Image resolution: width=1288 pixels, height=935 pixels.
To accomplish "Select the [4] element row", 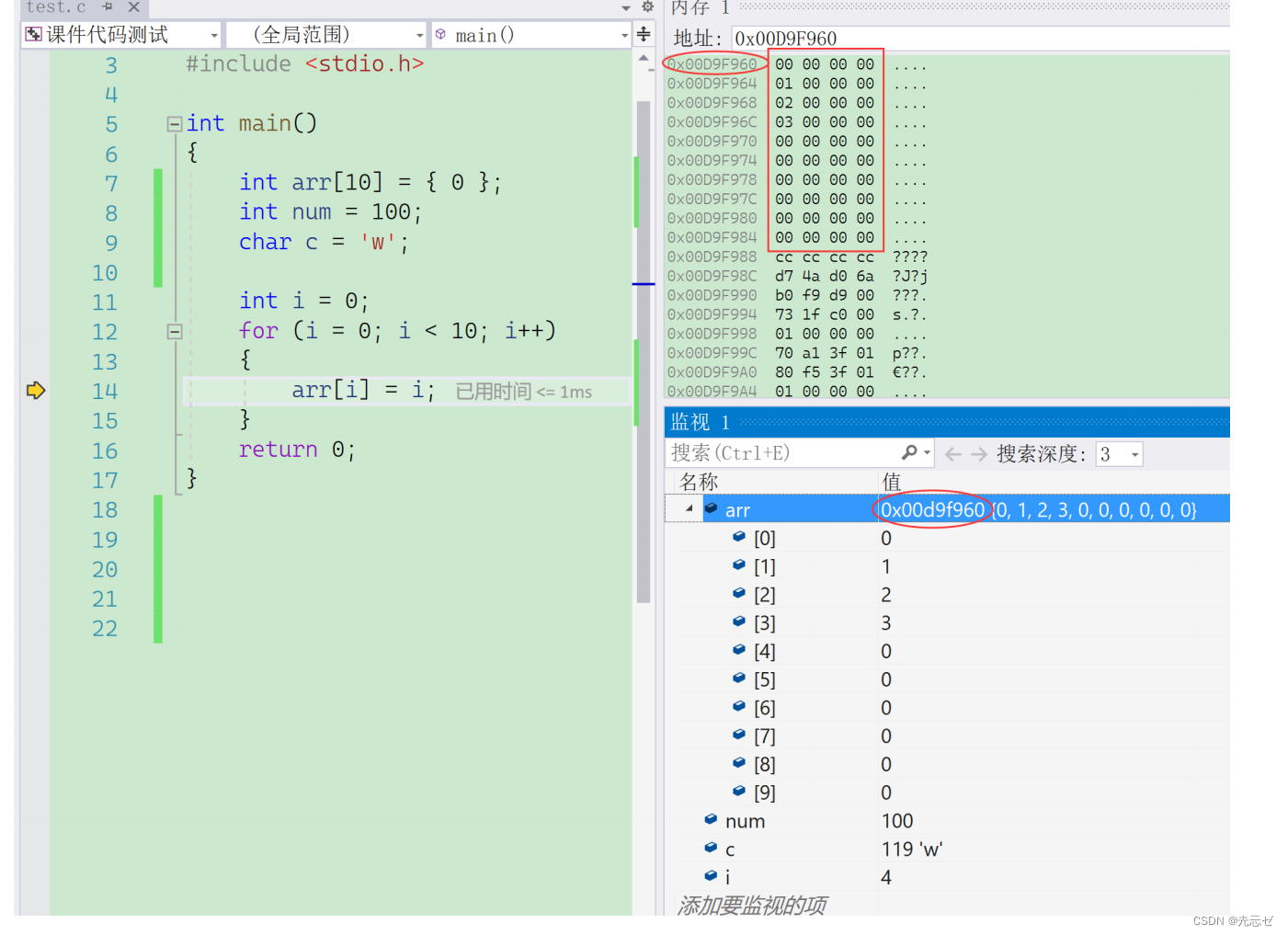I will 947,651.
